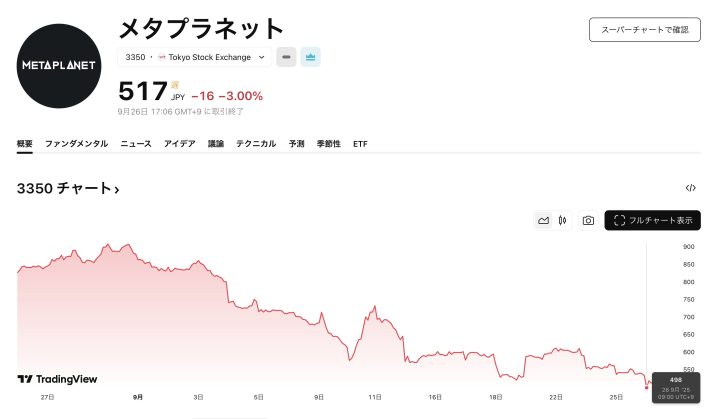Select the area chart style icon
This screenshot has height=419, width=720.
pyautogui.click(x=543, y=221)
